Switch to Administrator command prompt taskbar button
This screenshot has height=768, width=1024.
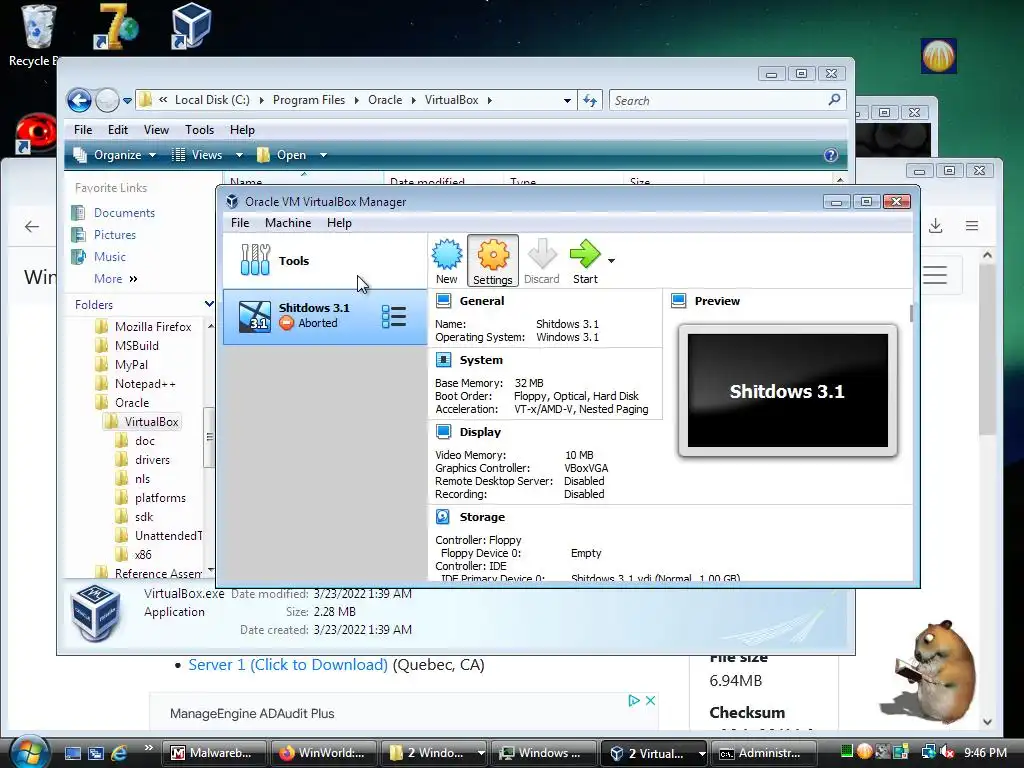click(x=764, y=753)
